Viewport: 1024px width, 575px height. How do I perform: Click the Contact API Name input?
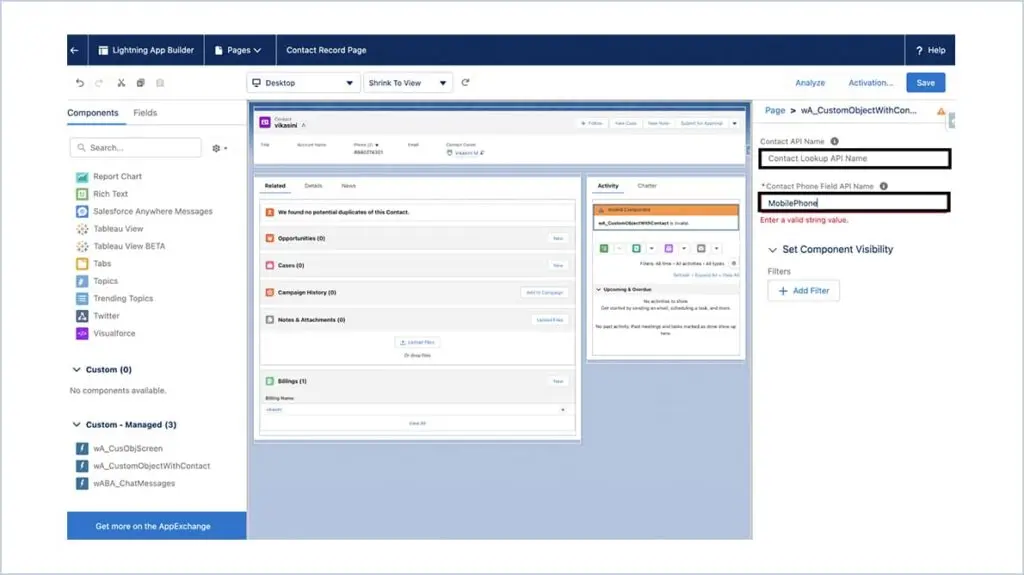coord(854,159)
